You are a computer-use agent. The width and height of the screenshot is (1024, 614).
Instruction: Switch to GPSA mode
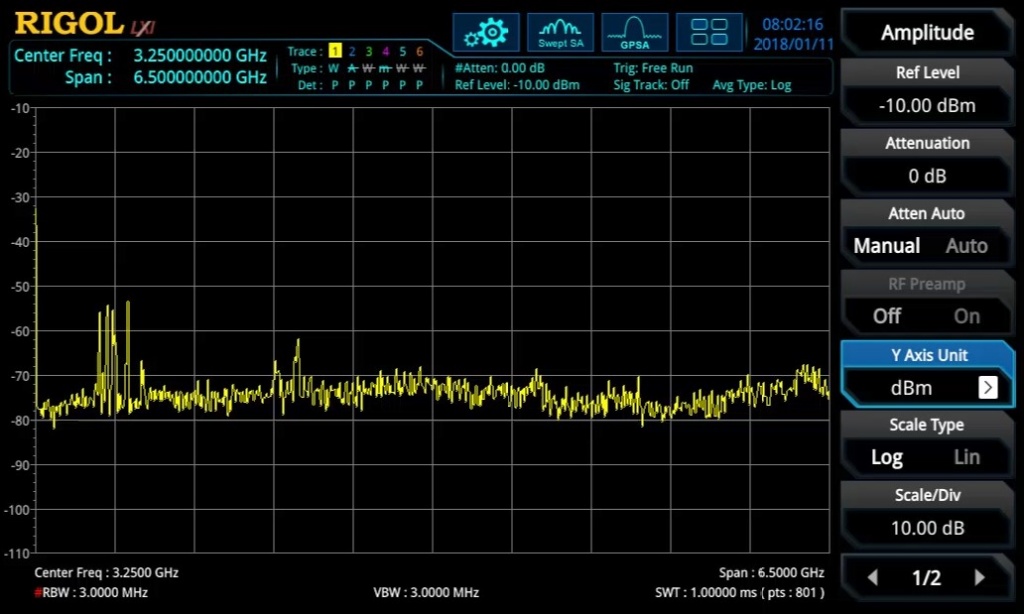[x=634, y=31]
